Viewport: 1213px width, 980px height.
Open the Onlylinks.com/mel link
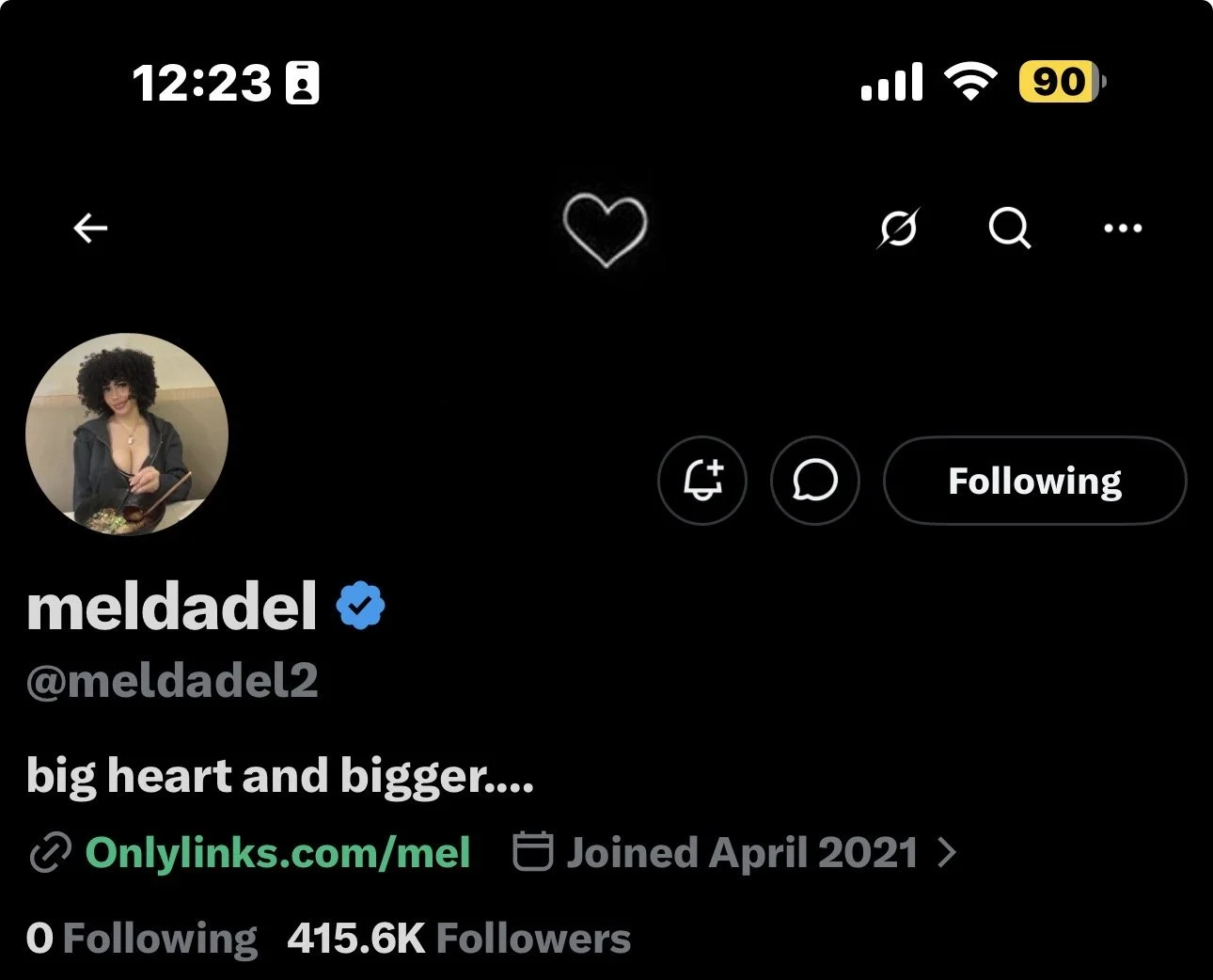(278, 853)
